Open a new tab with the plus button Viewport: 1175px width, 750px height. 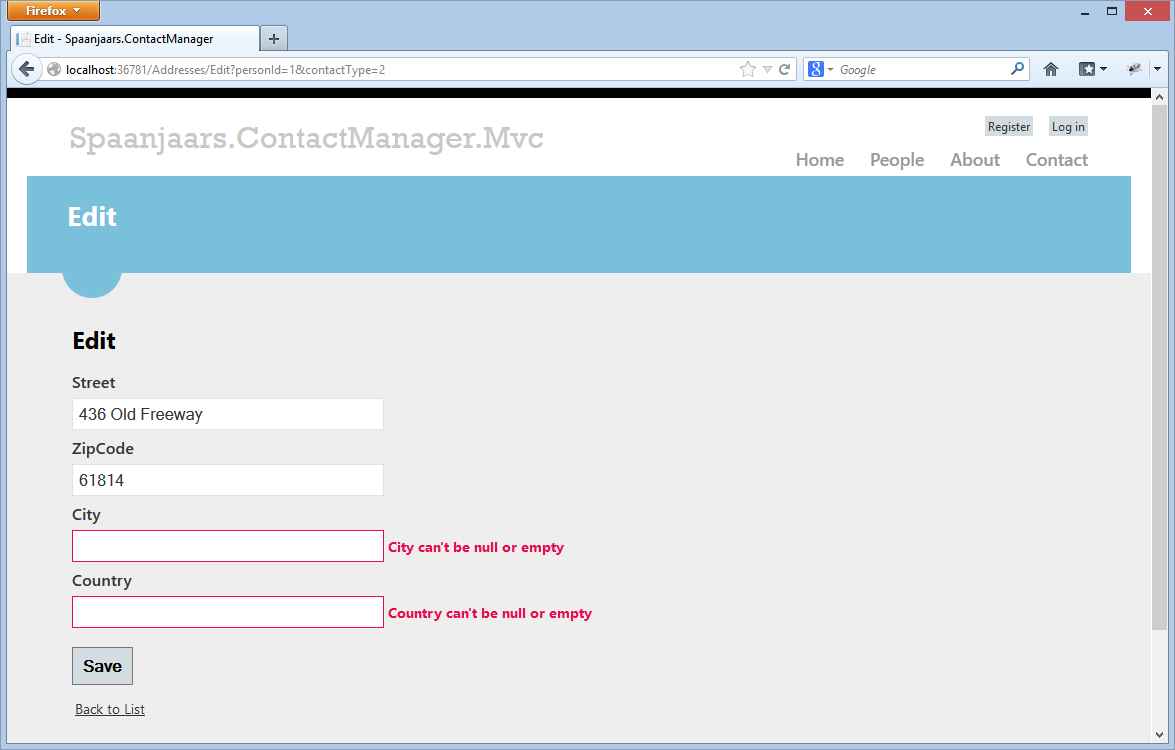click(273, 38)
